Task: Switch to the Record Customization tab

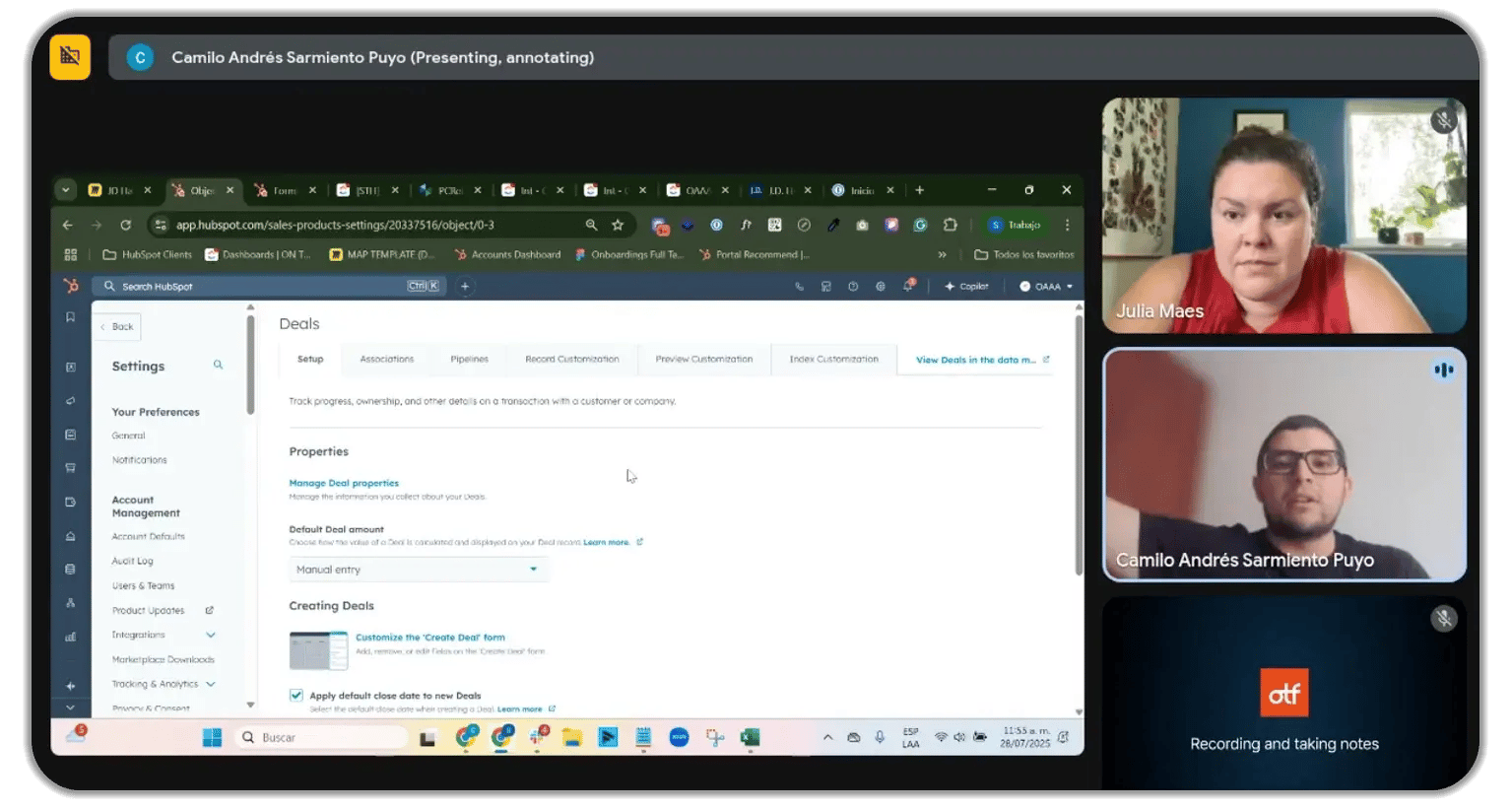Action: (571, 359)
